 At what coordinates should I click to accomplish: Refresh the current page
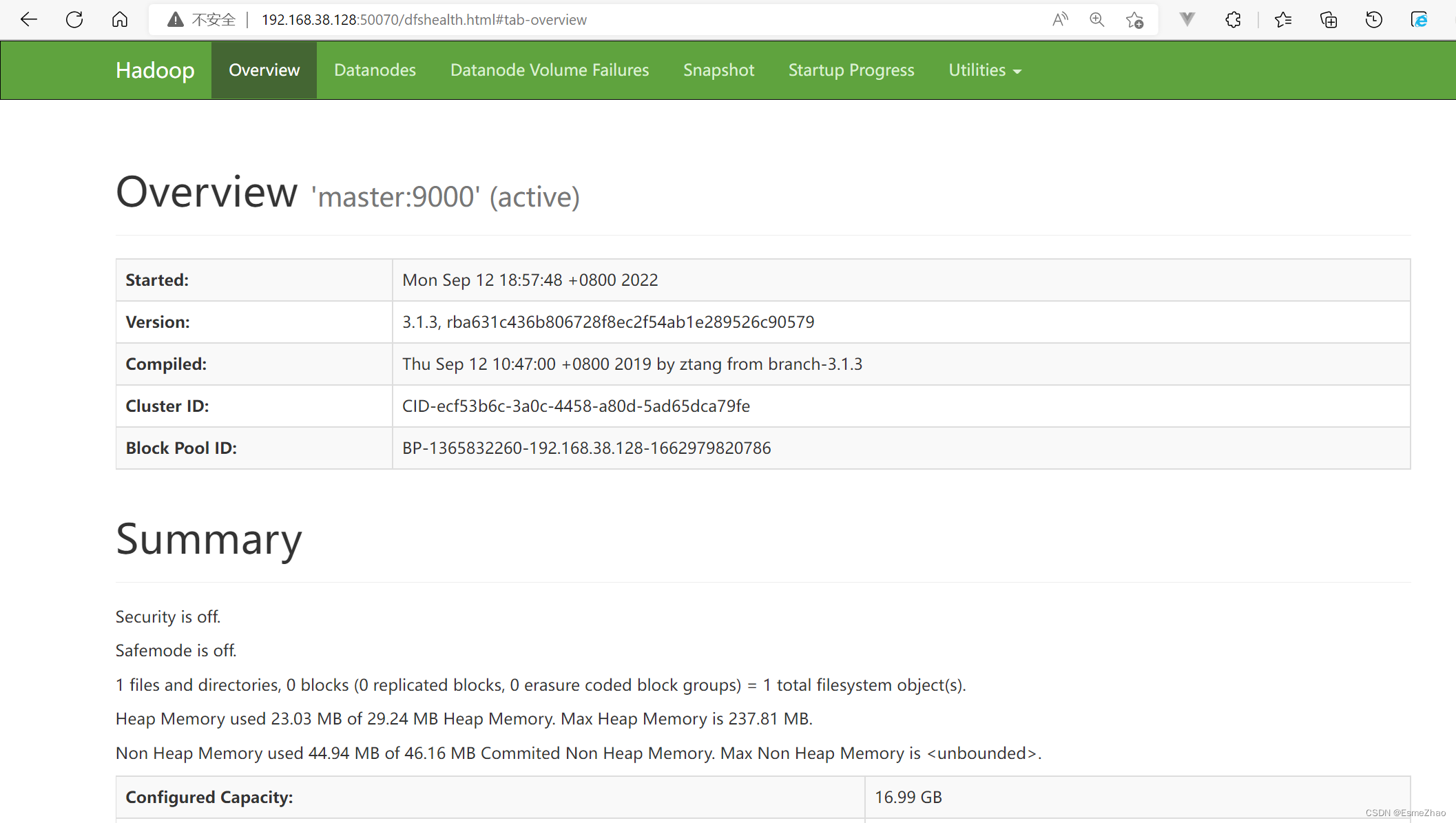74,19
